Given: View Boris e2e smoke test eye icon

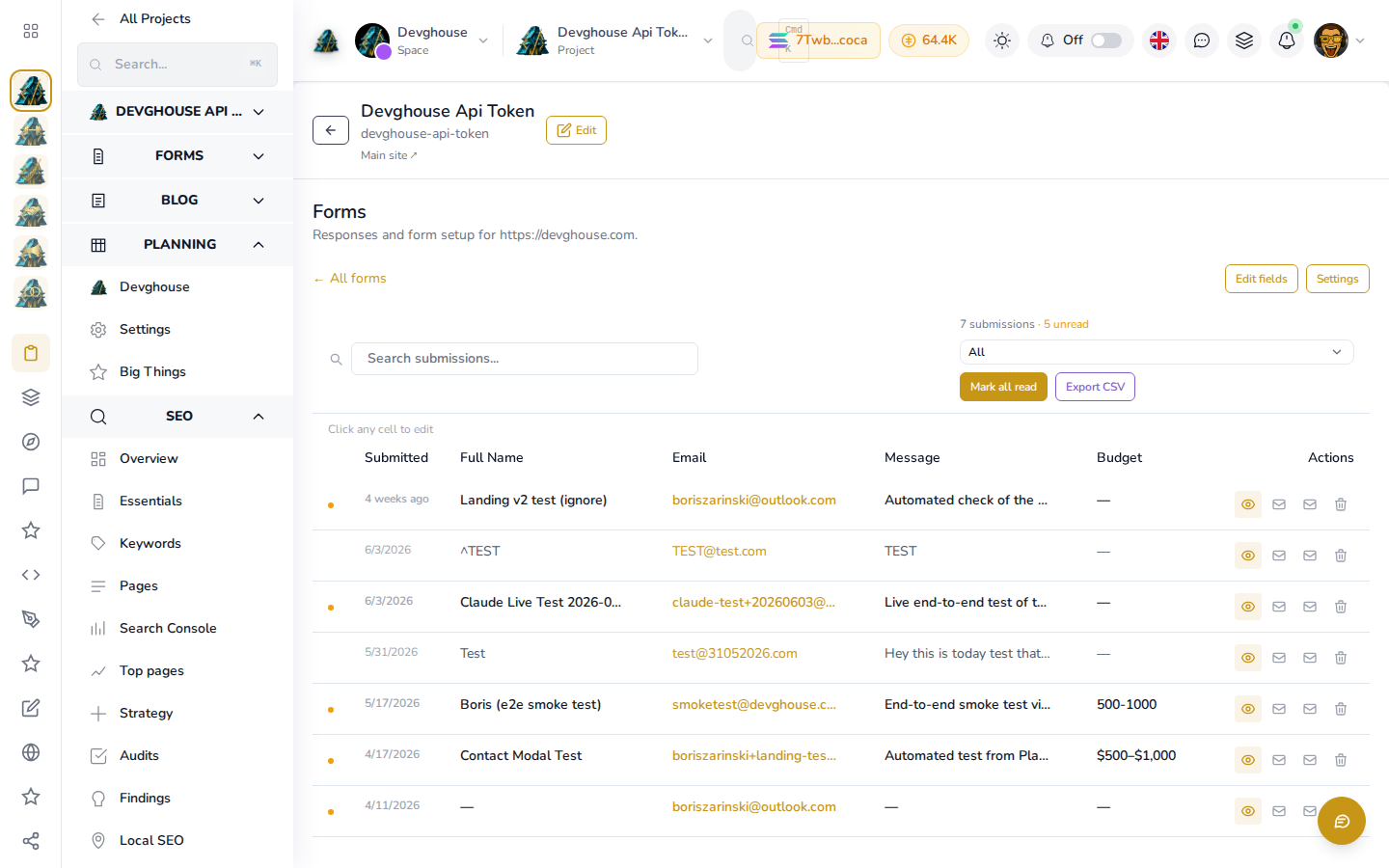Looking at the screenshot, I should pyautogui.click(x=1248, y=709).
